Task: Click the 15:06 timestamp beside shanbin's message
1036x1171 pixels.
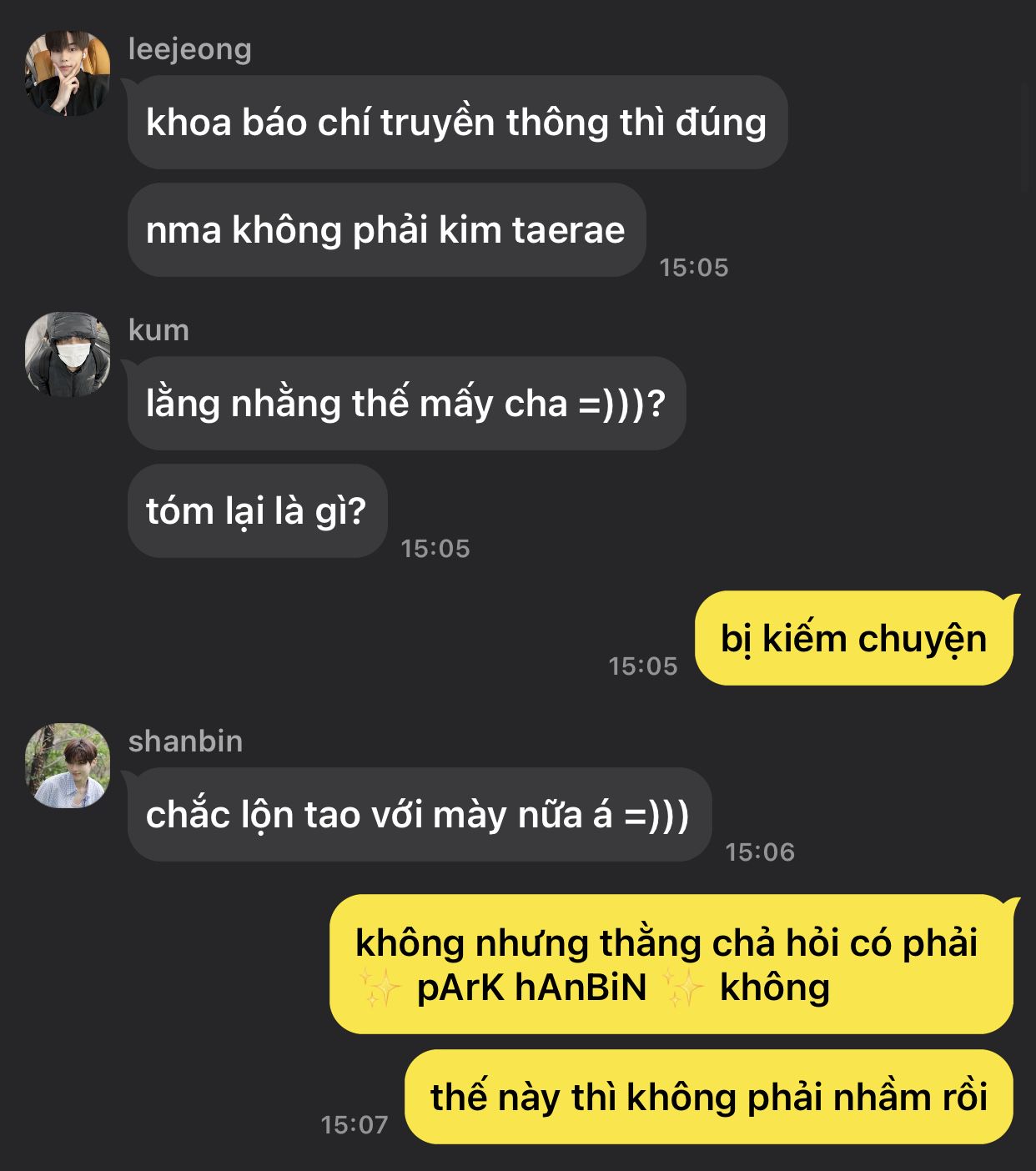Action: pos(760,852)
